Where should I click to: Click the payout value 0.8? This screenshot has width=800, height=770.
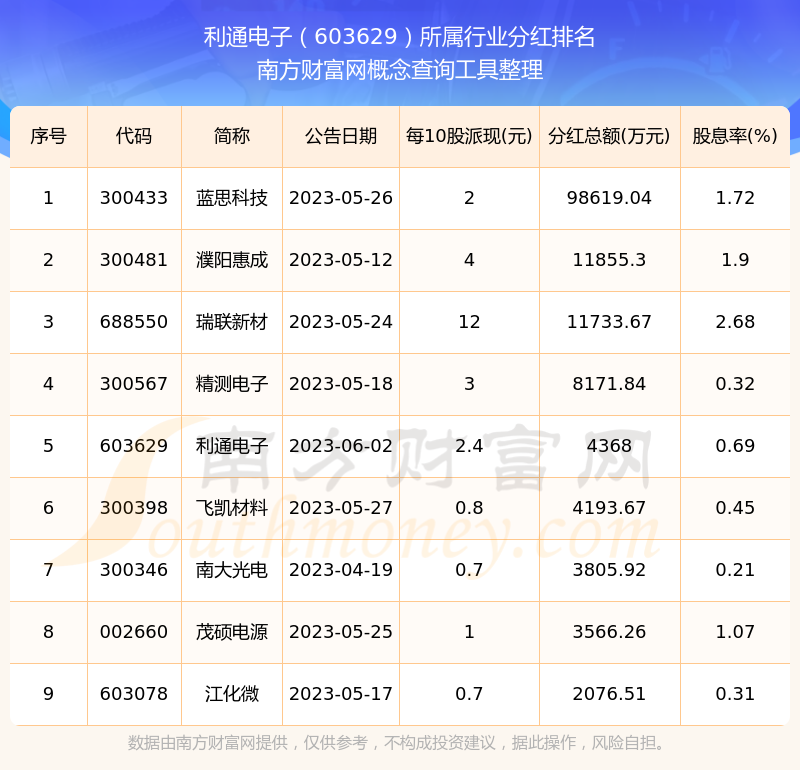(x=469, y=508)
